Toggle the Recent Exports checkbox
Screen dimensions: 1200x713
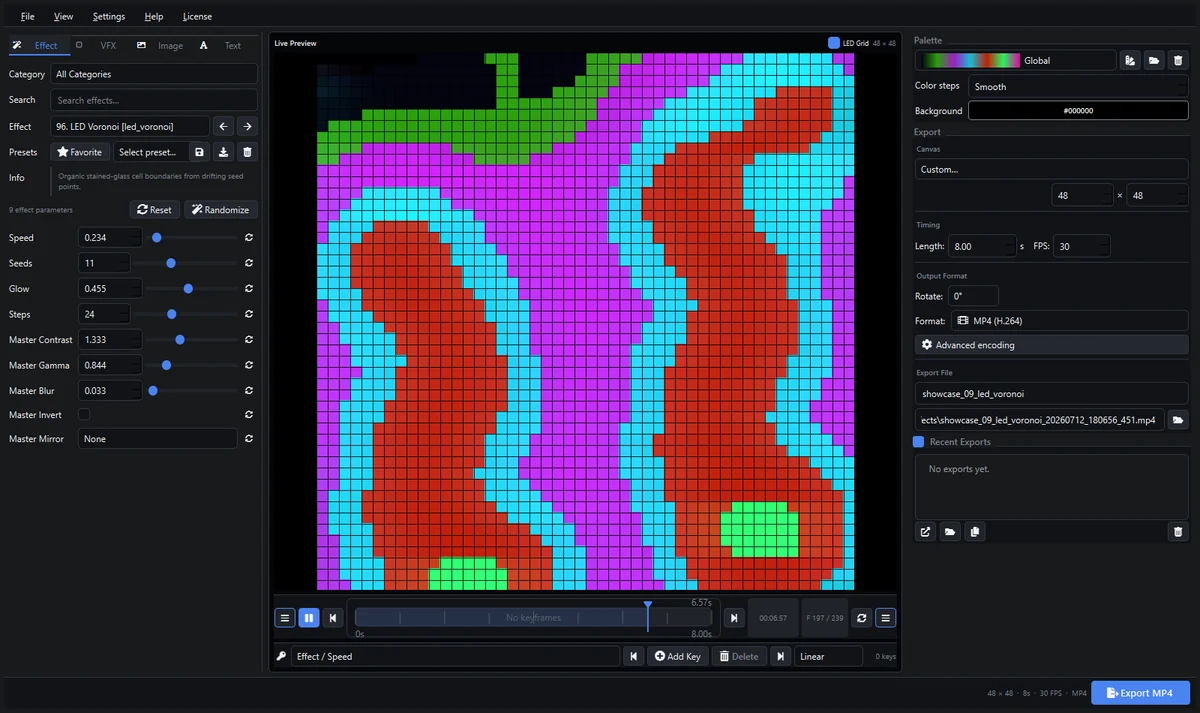919,442
